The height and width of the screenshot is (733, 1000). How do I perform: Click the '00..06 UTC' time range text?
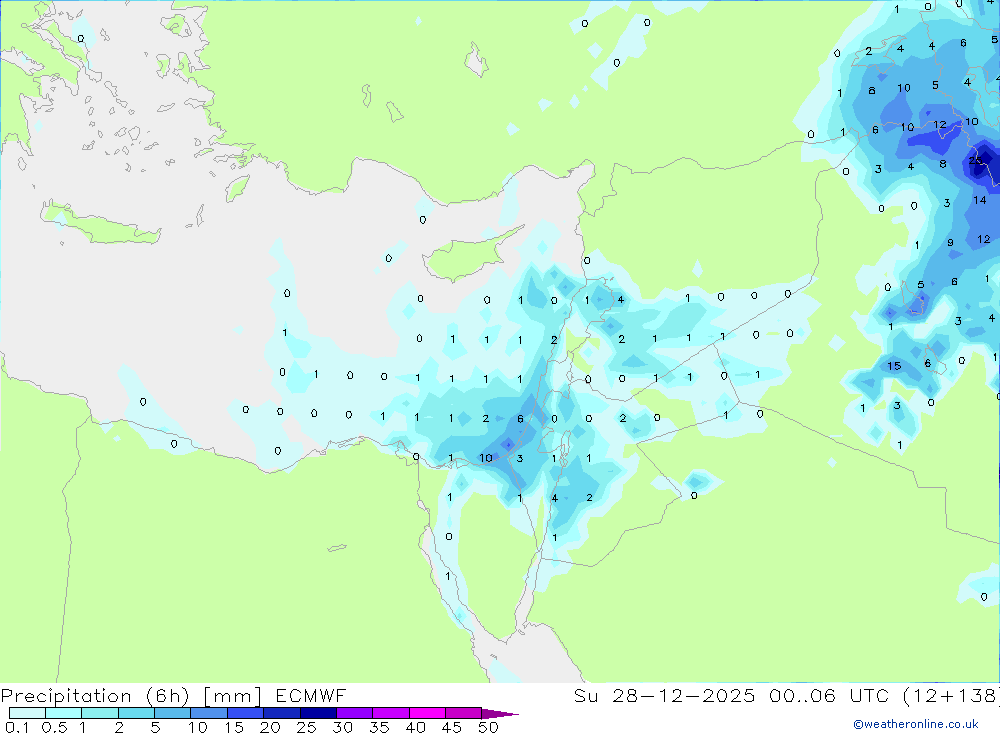(829, 696)
